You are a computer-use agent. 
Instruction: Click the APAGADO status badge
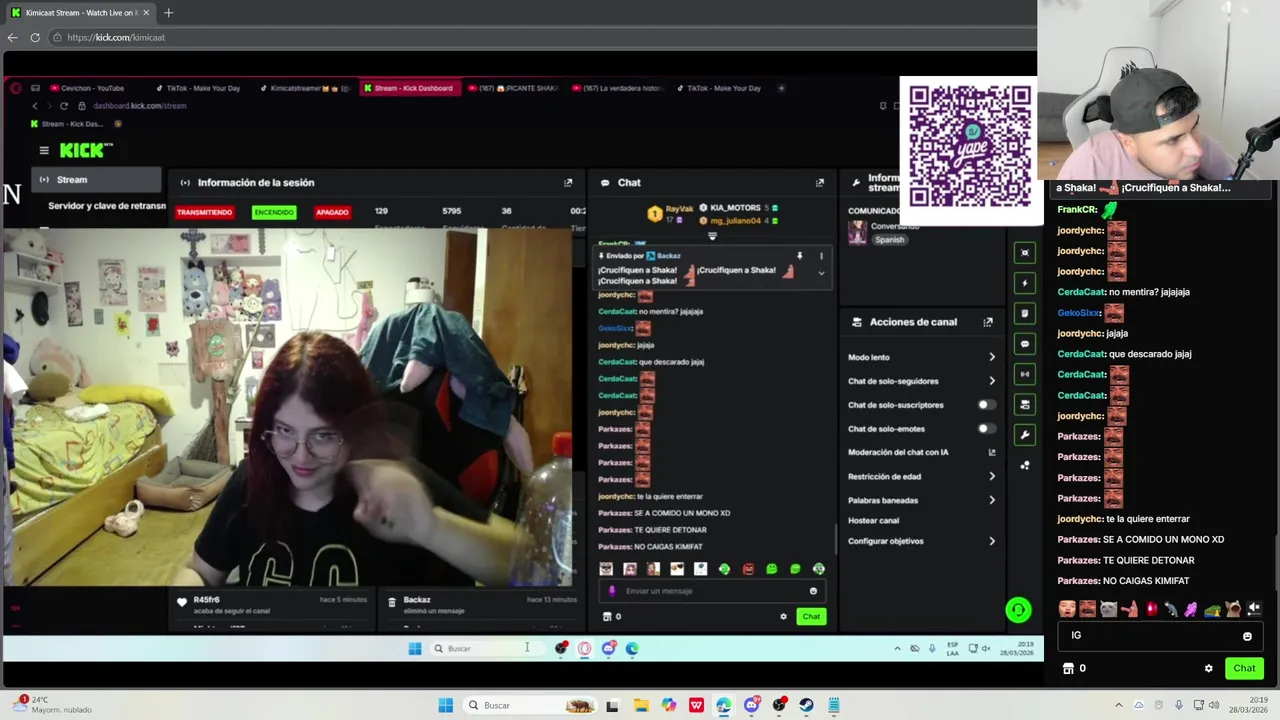click(332, 212)
